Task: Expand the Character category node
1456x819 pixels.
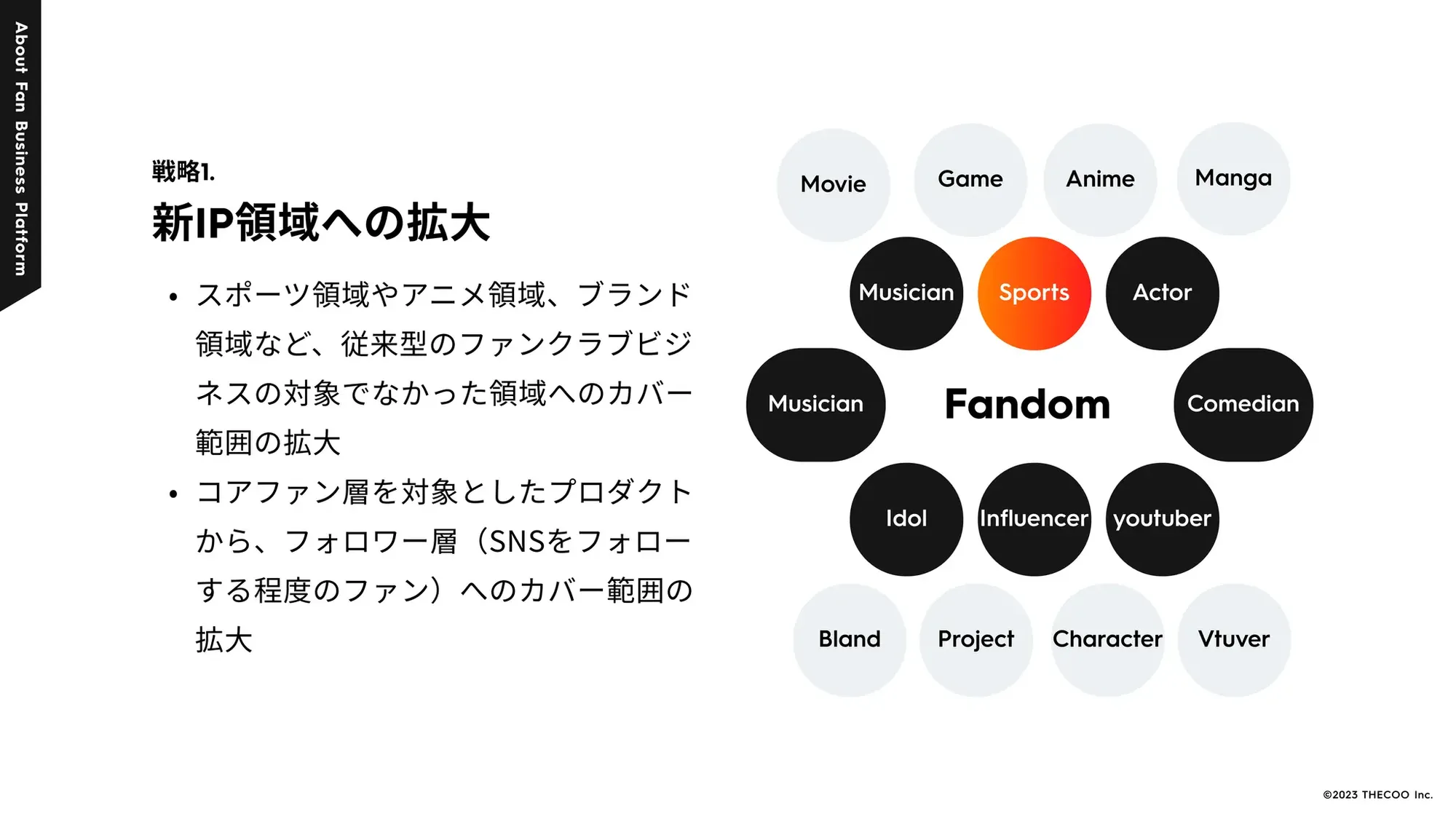Action: click(1108, 639)
